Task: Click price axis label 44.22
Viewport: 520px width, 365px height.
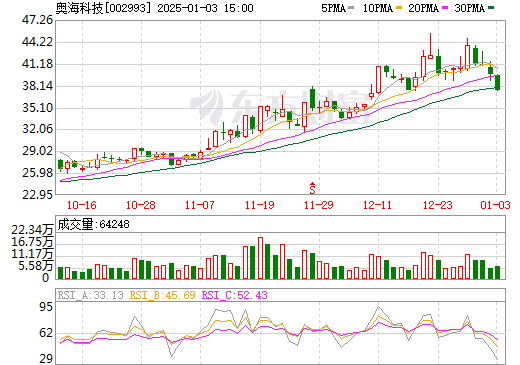Action: pyautogui.click(x=37, y=42)
